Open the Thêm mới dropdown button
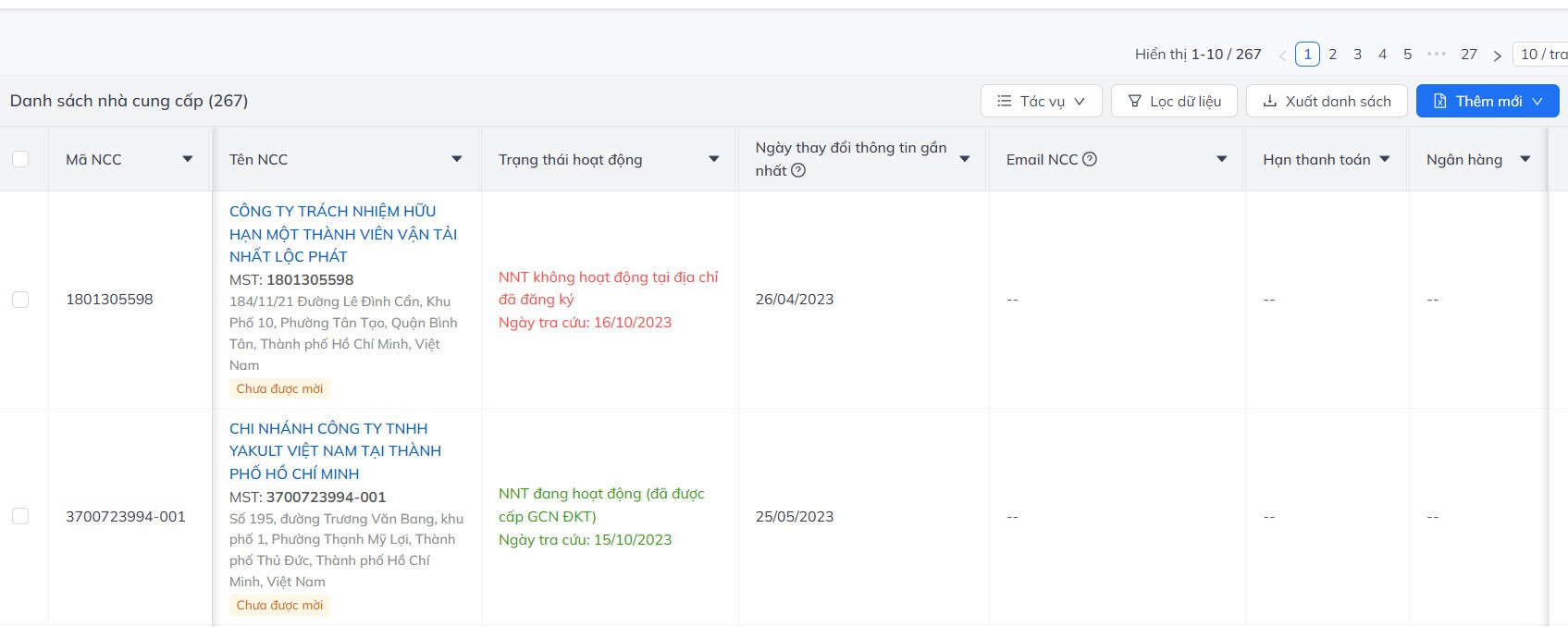The height and width of the screenshot is (627, 1568). 1487,101
